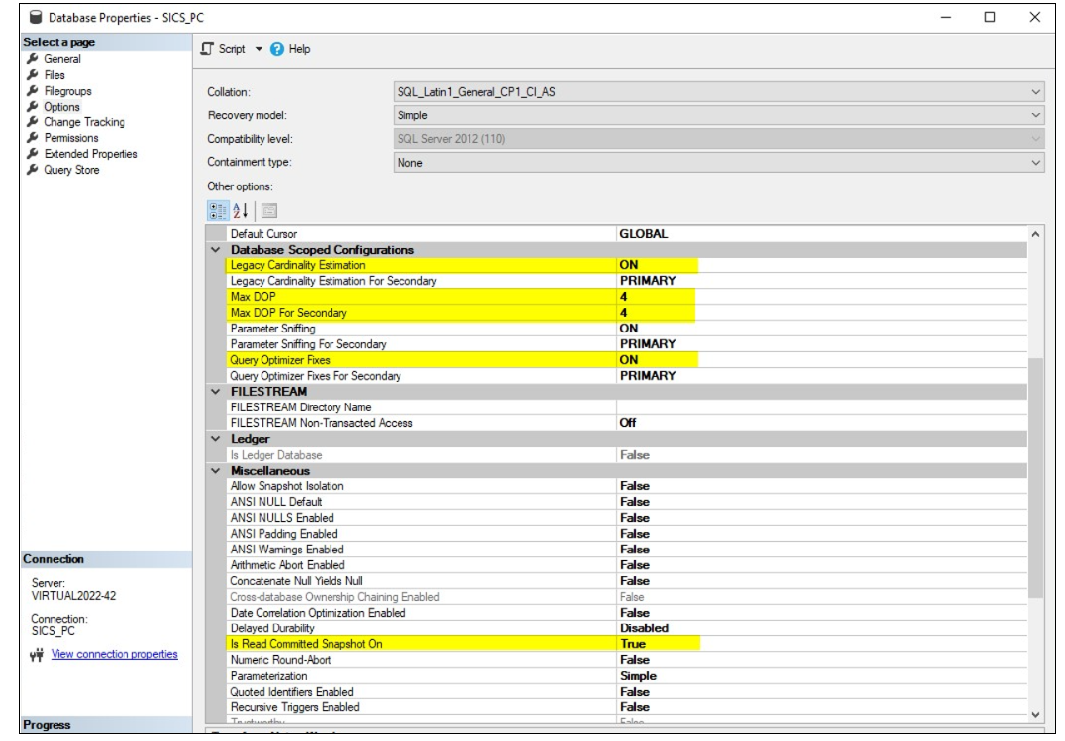The height and width of the screenshot is (741, 1065).
Task: Select the Categorized view icon
Action: coord(218,211)
